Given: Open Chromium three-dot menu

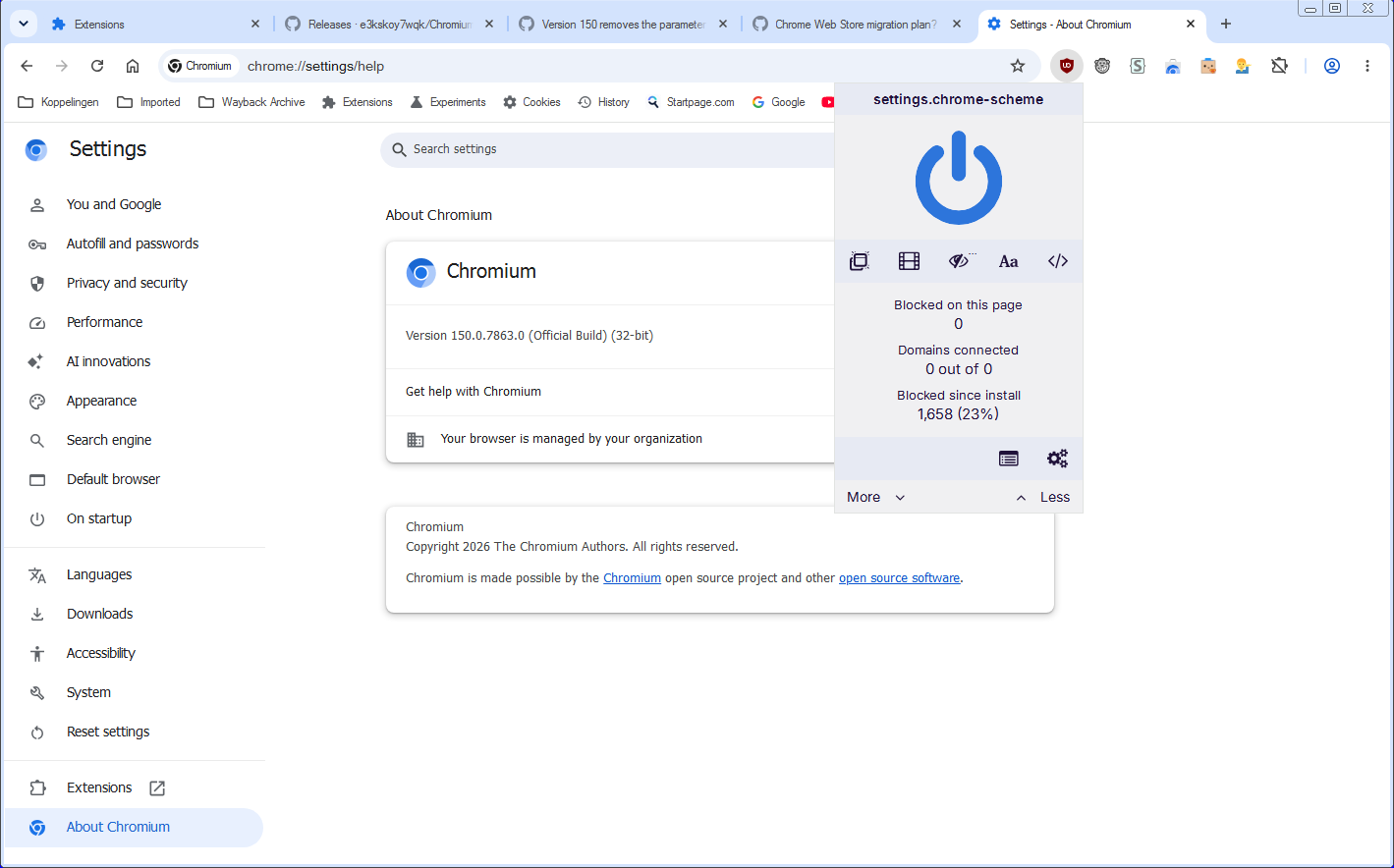Looking at the screenshot, I should point(1367,66).
